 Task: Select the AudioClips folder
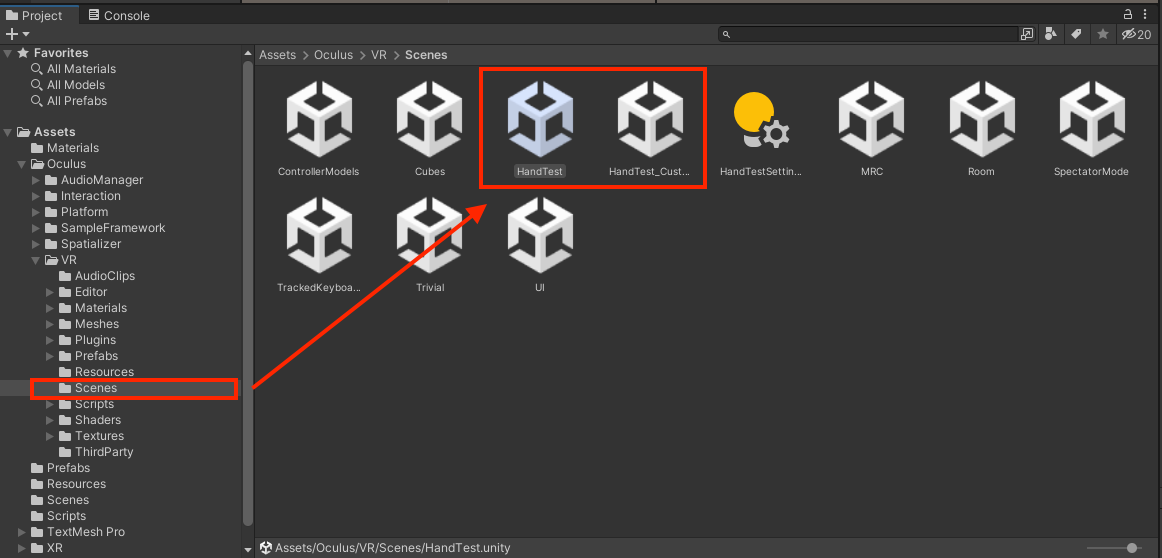click(x=97, y=276)
